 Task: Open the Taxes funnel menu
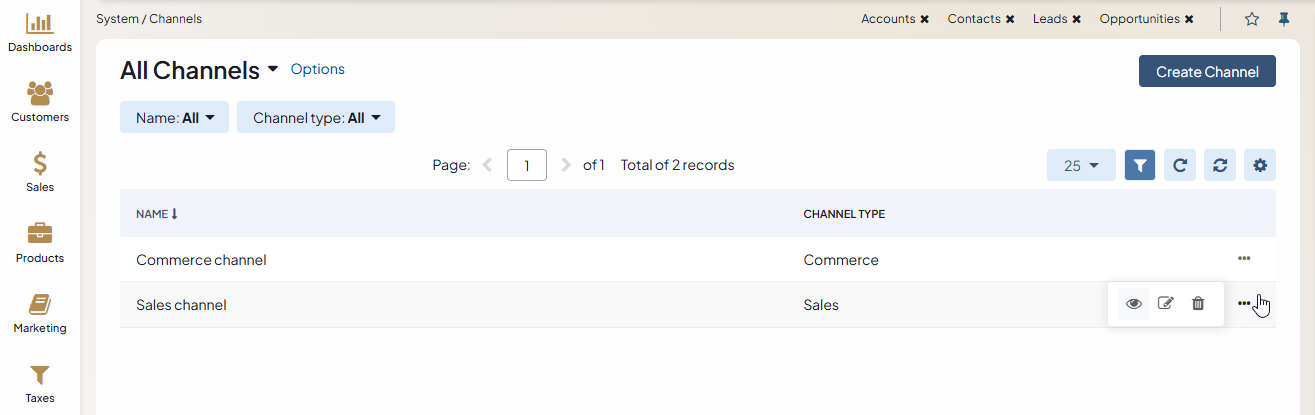(39, 383)
